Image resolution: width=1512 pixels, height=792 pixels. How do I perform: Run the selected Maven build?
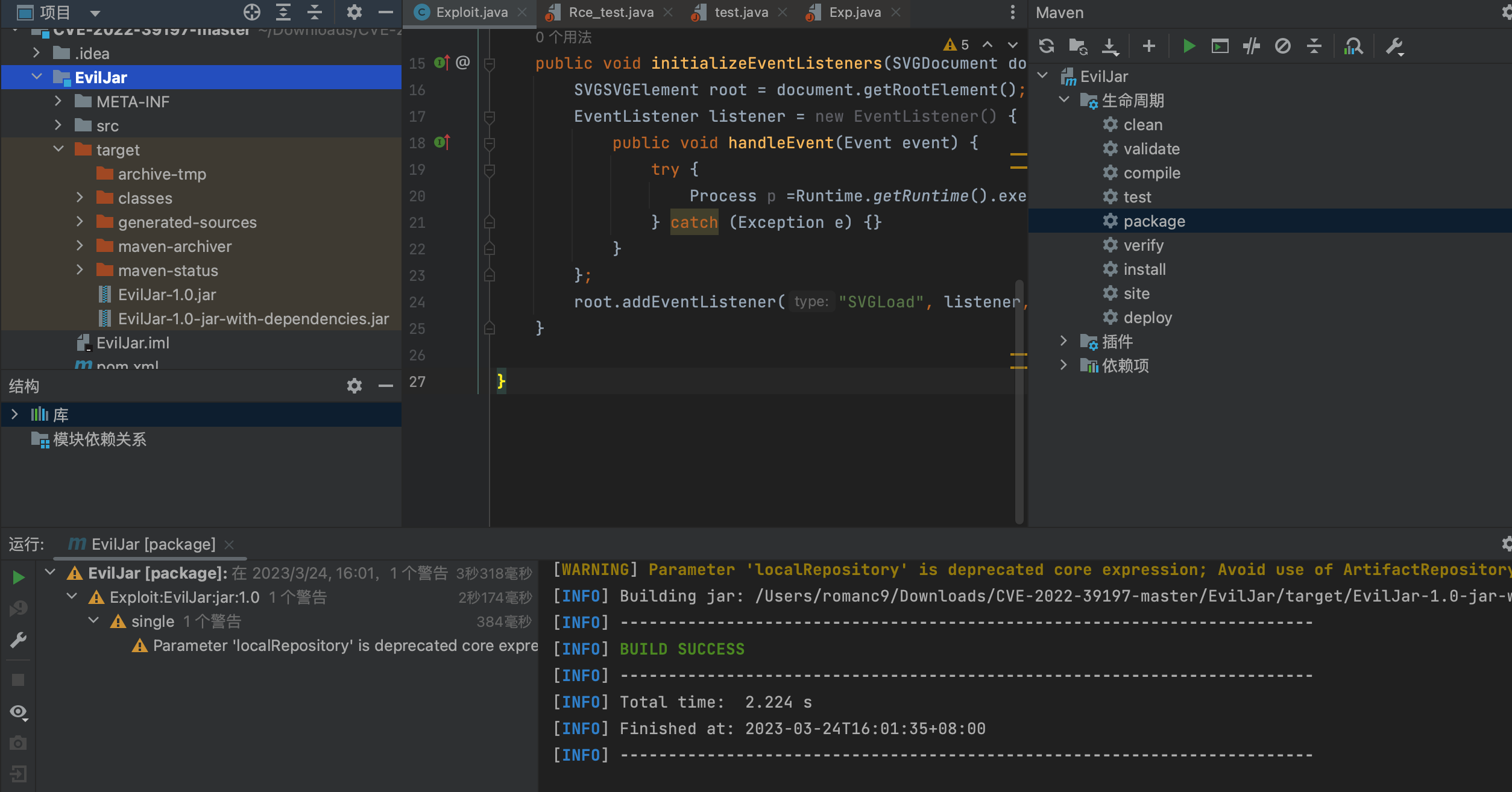coord(1189,46)
